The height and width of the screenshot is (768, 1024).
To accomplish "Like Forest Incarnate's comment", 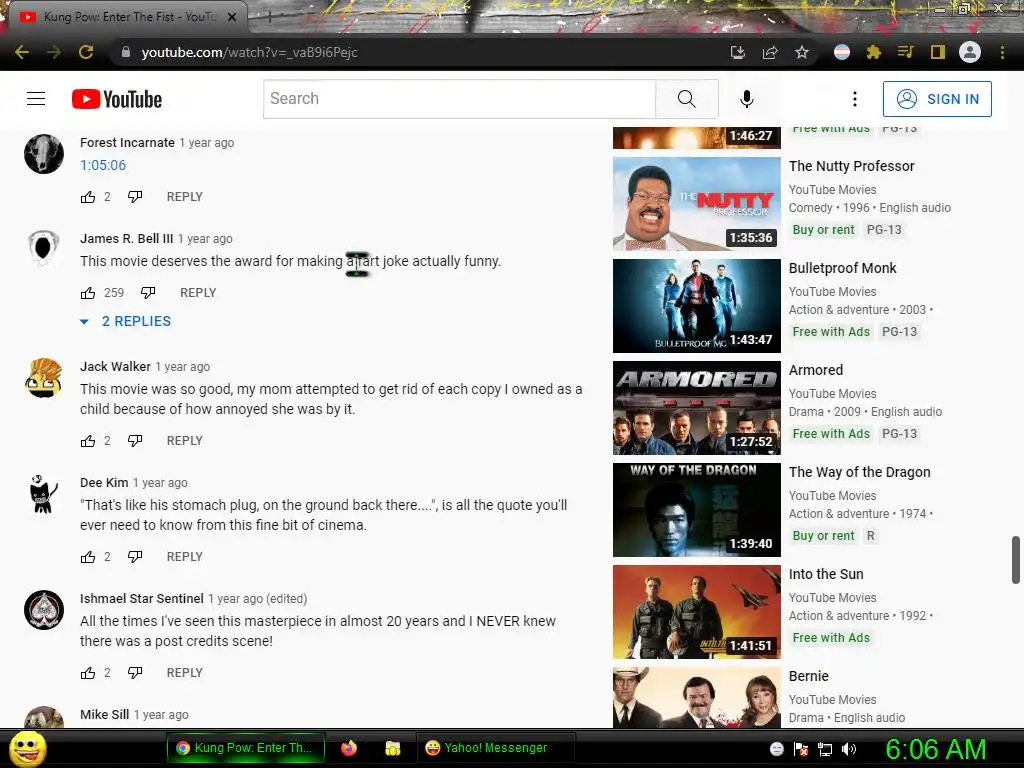I will tap(88, 197).
